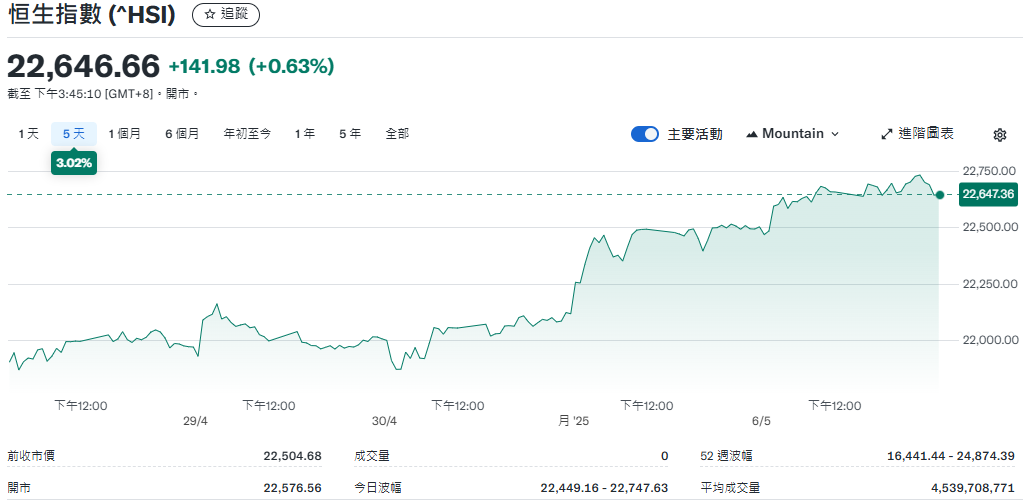This screenshot has height=502, width=1035.
Task: Click the 3.02% performance badge
Action: pos(74,163)
